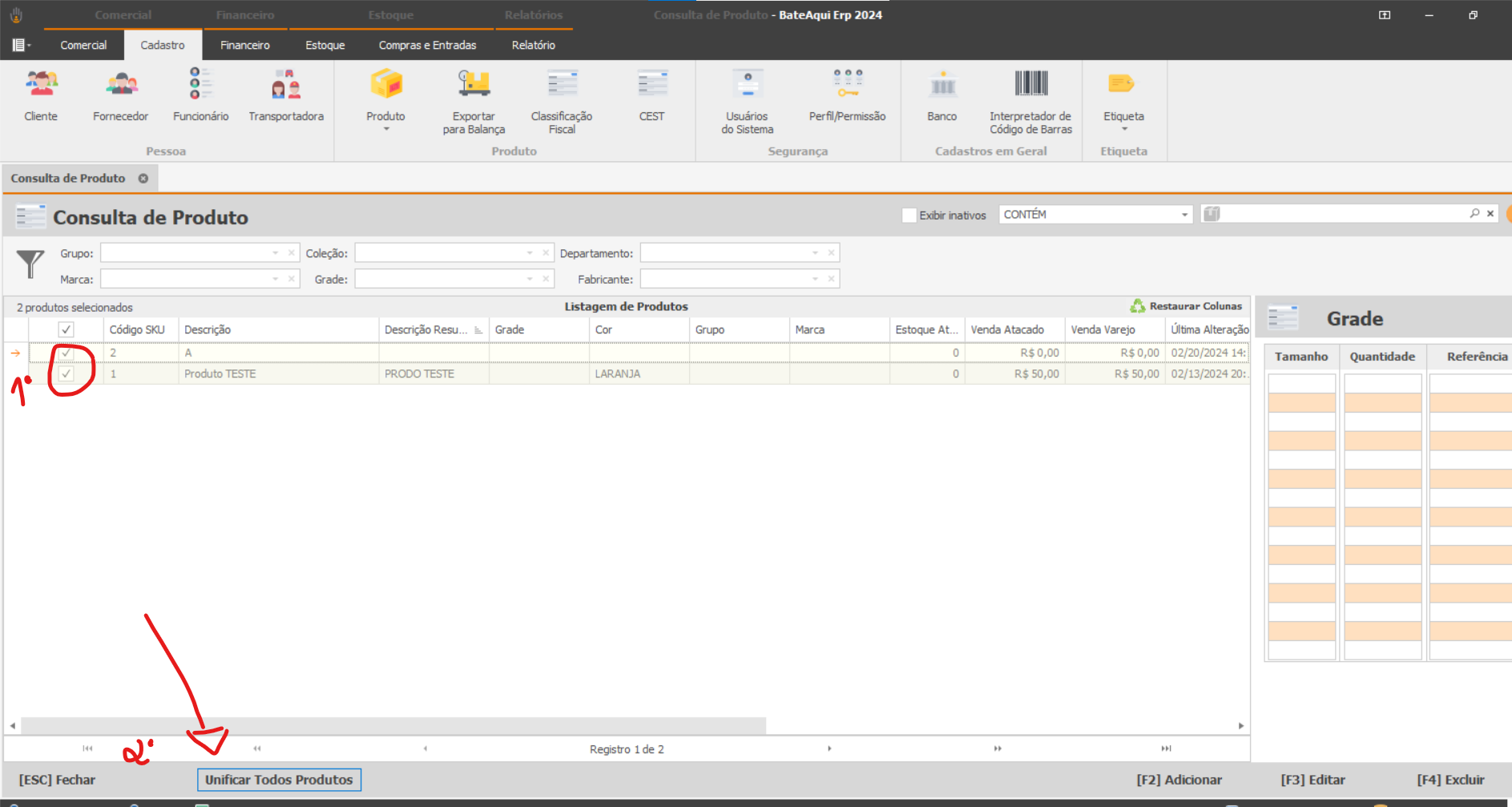Viewport: 1512px width, 807px height.
Task: Open the Funcionário registration icon
Action: [x=200, y=83]
